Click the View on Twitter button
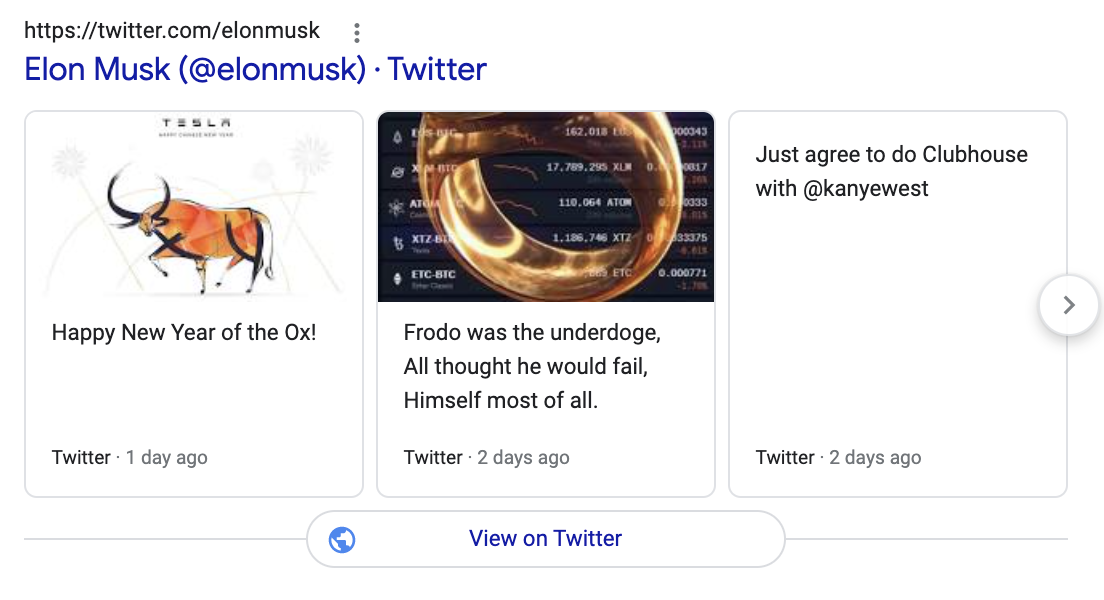The image size is (1104, 600). tap(546, 539)
